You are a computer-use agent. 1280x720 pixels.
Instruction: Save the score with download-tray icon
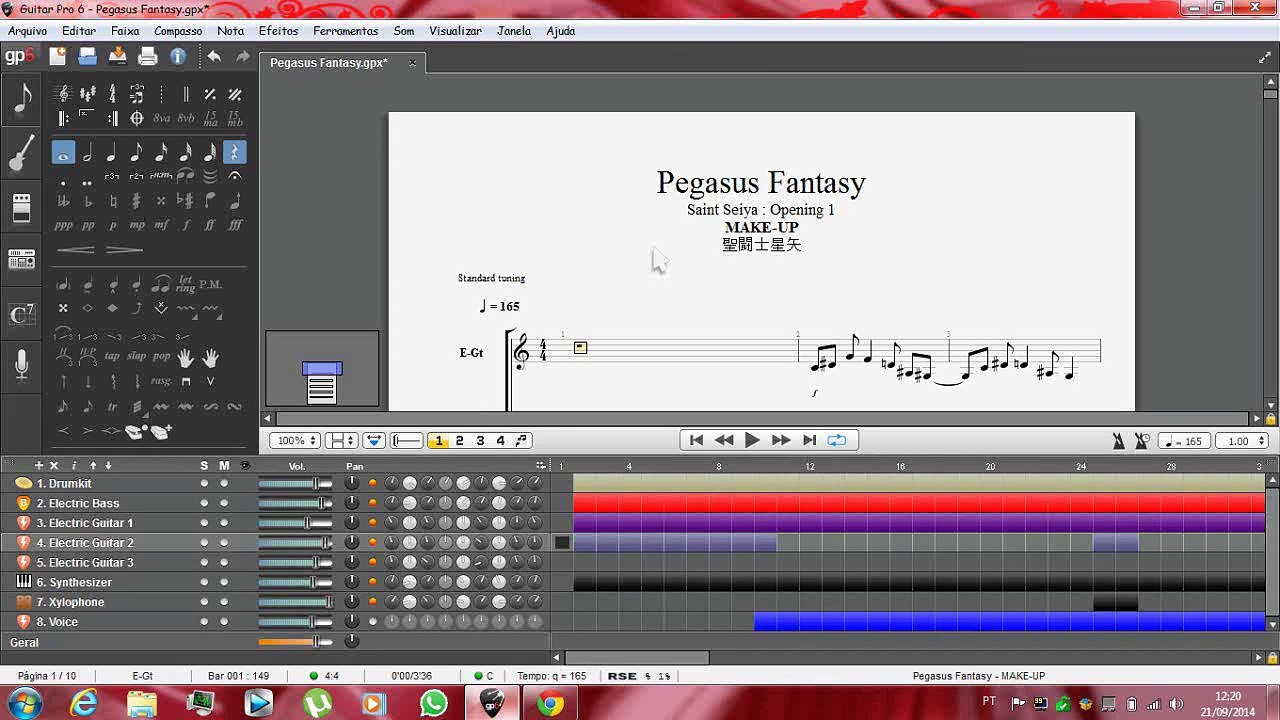pos(117,56)
